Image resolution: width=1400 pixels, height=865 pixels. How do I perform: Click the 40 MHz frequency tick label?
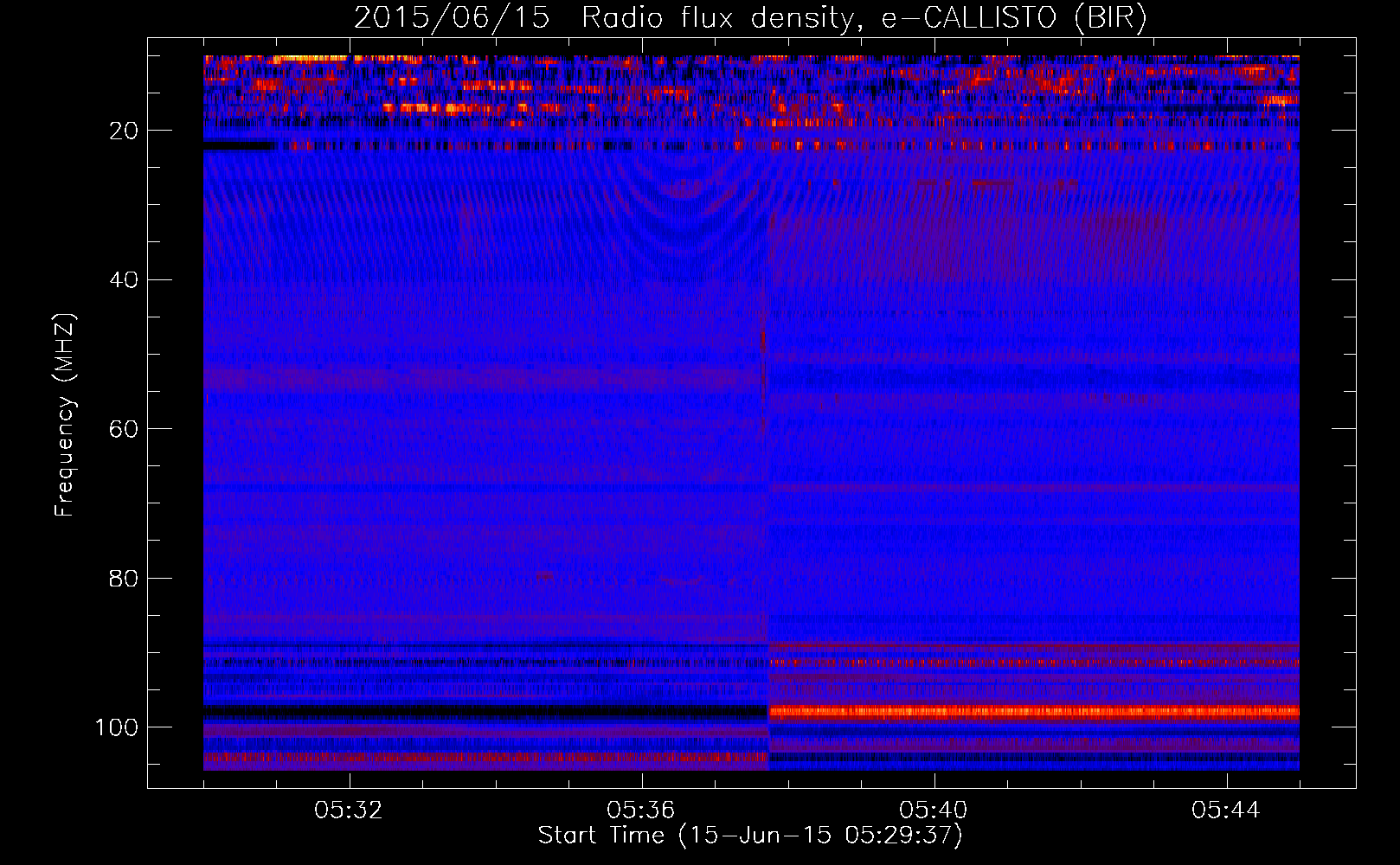click(x=124, y=280)
